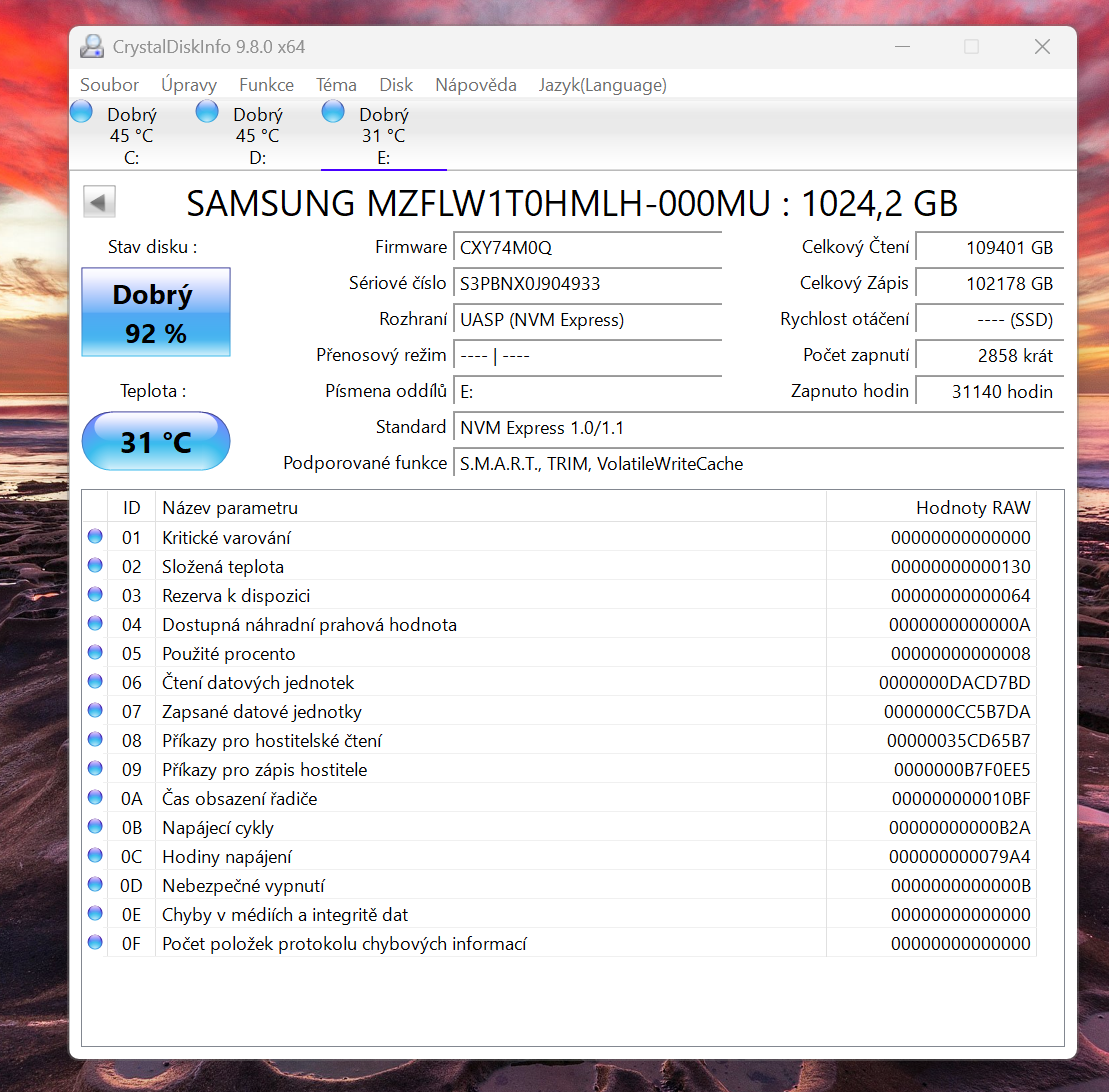Click status orb for Dostupná náhradní prahová hodnota
This screenshot has height=1092, width=1109.
[x=95, y=623]
